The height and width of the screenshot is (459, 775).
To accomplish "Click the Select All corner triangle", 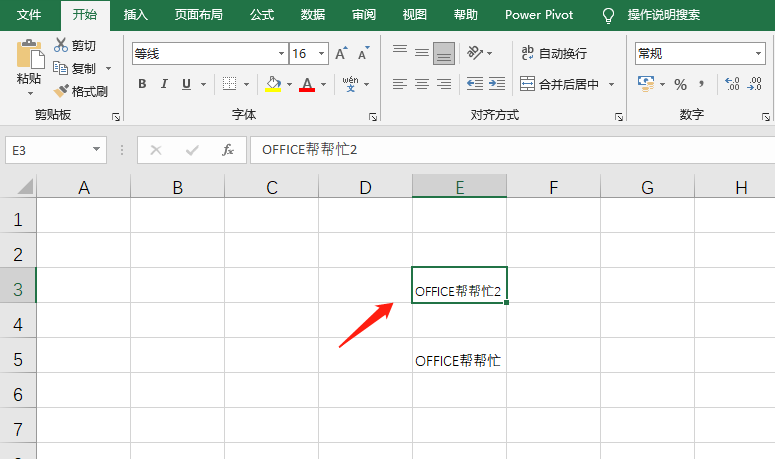I will tap(25, 187).
